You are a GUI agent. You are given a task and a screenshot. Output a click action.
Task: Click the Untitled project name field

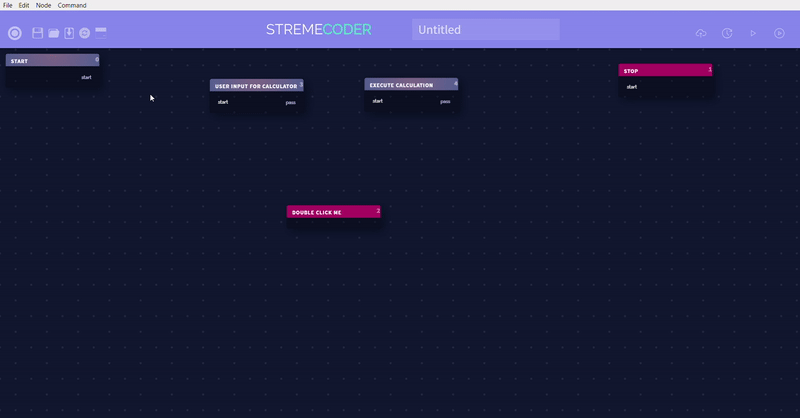[486, 30]
